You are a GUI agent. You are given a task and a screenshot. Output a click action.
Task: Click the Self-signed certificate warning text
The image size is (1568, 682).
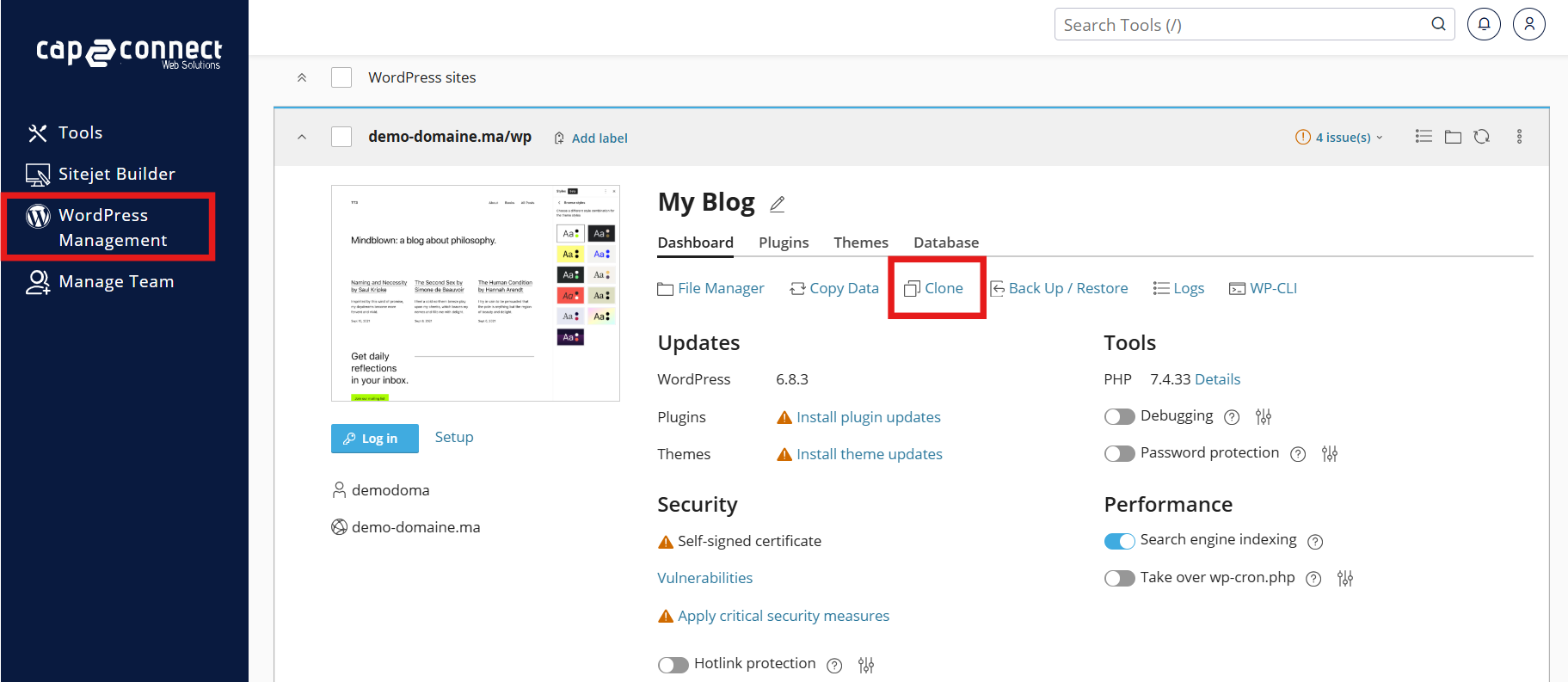tap(749, 541)
